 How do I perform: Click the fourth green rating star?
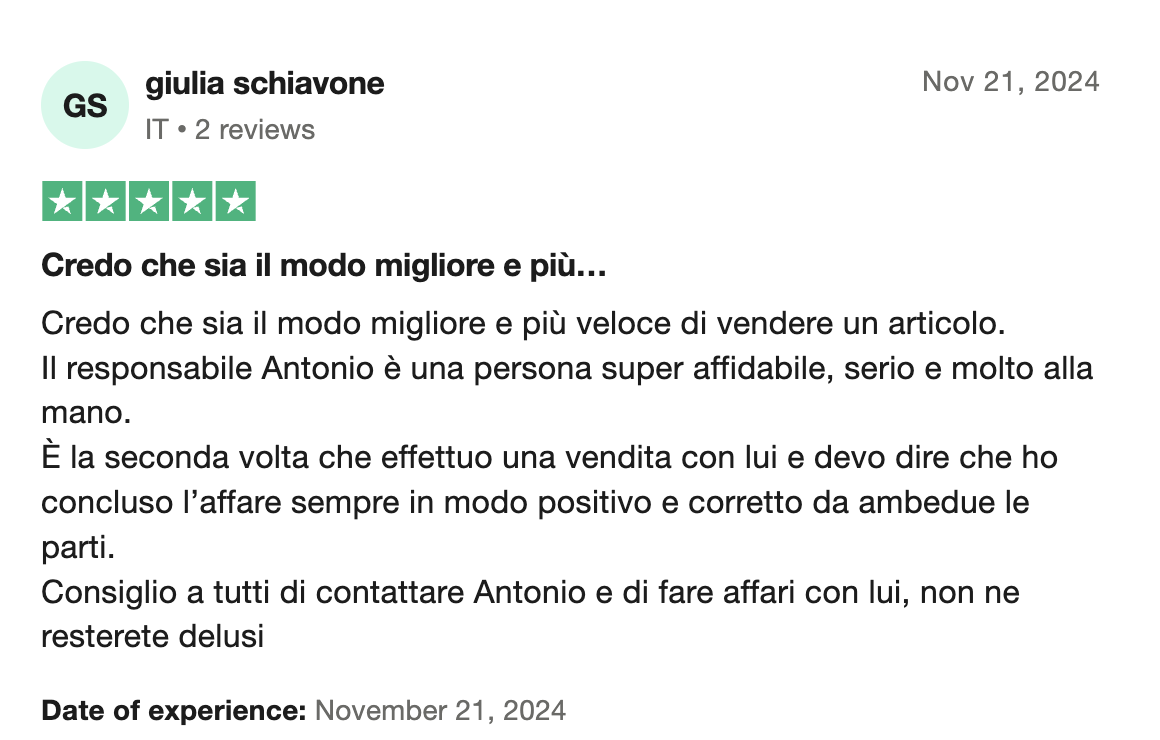192,202
